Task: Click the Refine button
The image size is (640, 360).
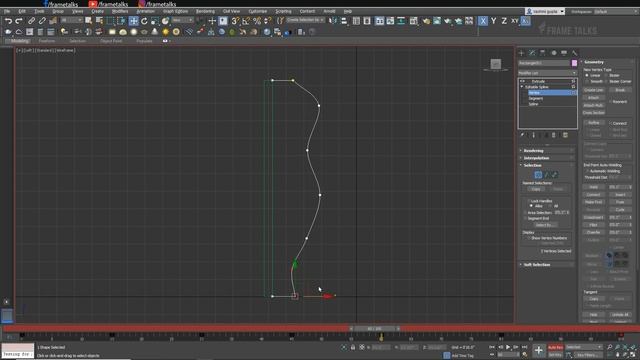Action: pyautogui.click(x=594, y=123)
